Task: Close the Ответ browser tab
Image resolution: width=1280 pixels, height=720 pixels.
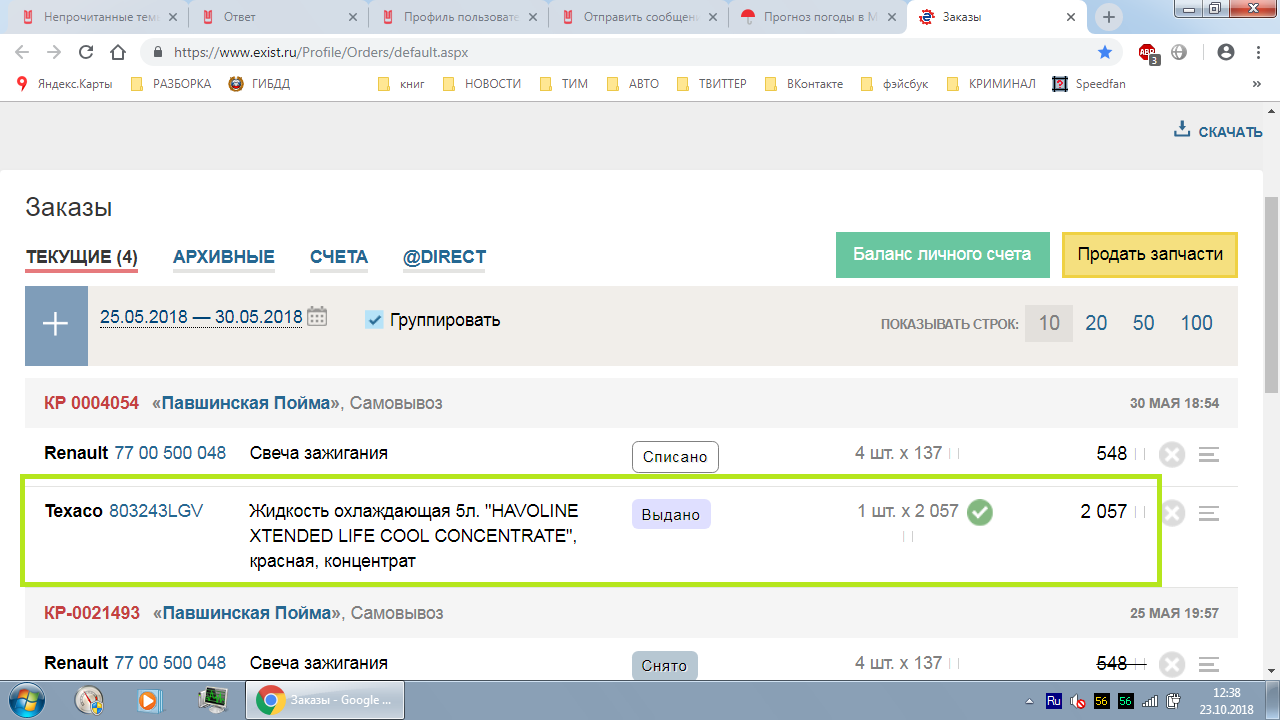Action: 354,17
